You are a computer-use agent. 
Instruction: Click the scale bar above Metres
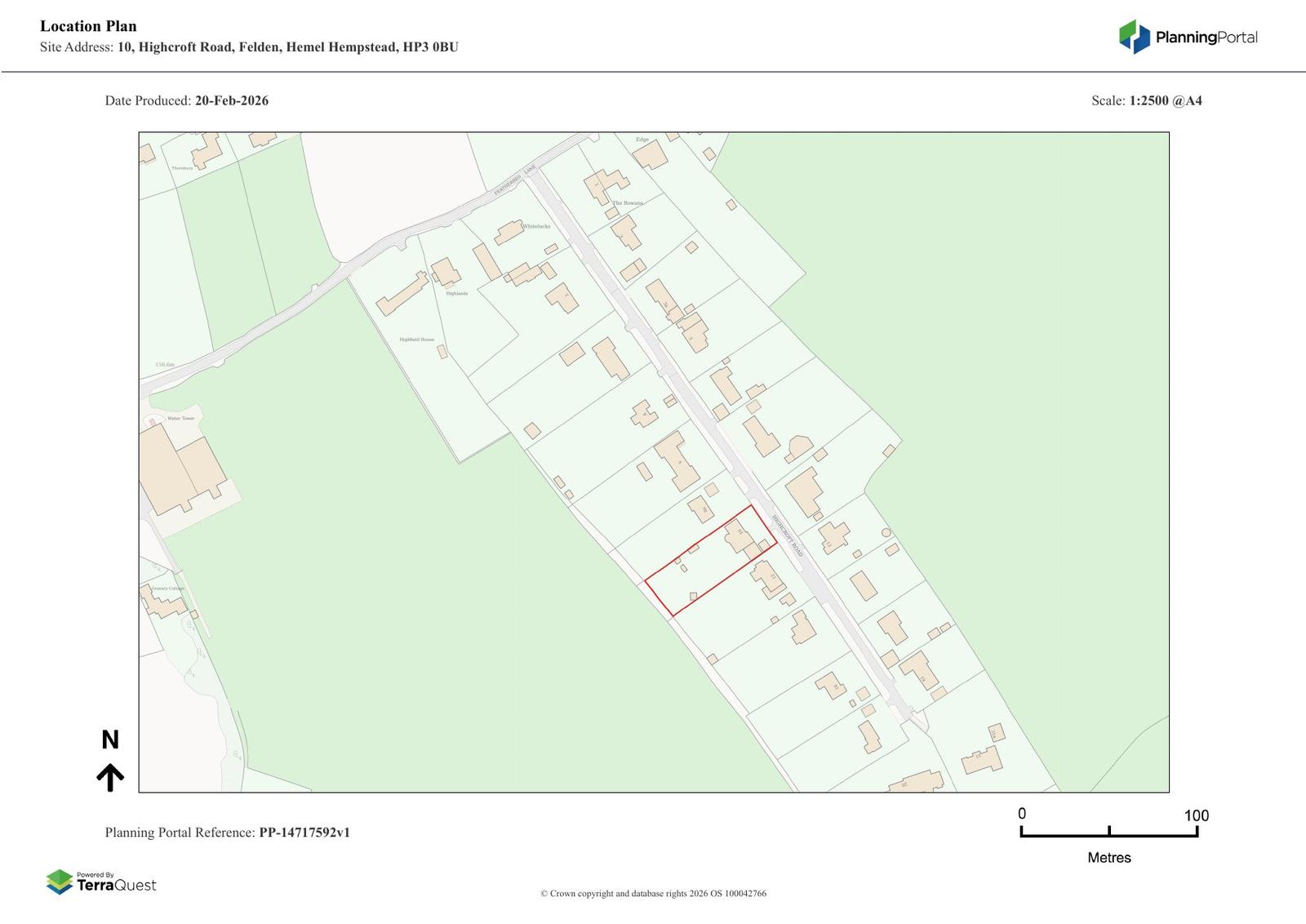point(1108,832)
